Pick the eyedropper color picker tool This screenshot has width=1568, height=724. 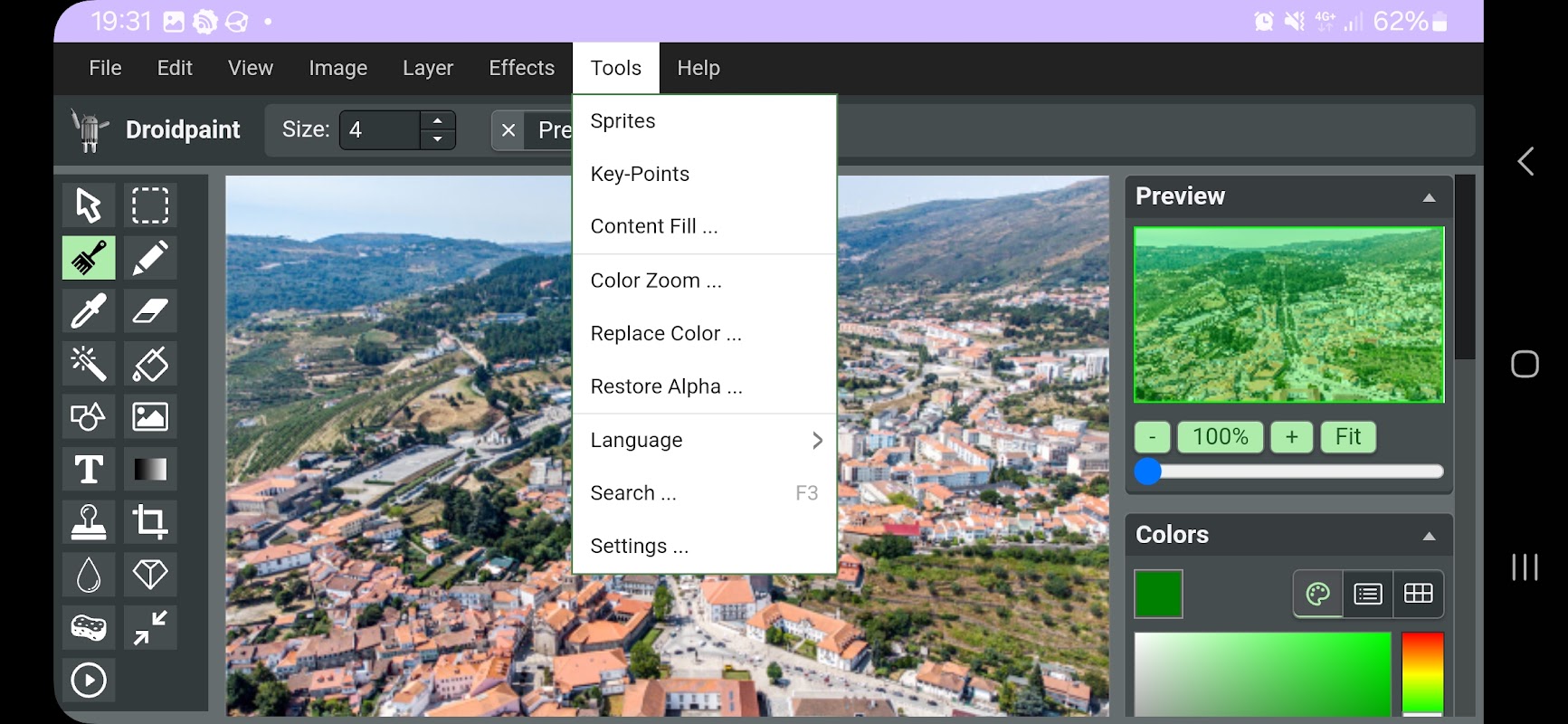(89, 311)
